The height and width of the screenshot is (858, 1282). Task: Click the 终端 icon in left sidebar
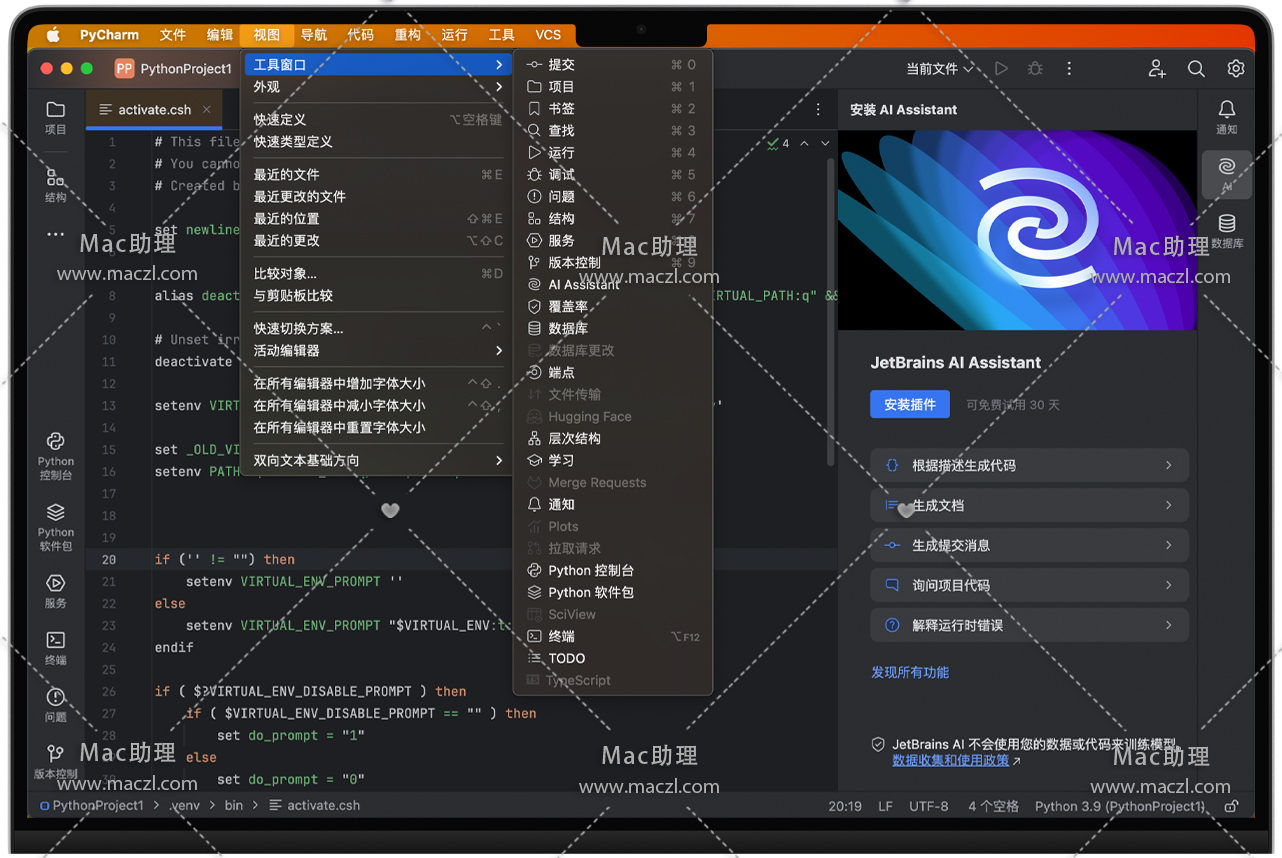pyautogui.click(x=56, y=640)
